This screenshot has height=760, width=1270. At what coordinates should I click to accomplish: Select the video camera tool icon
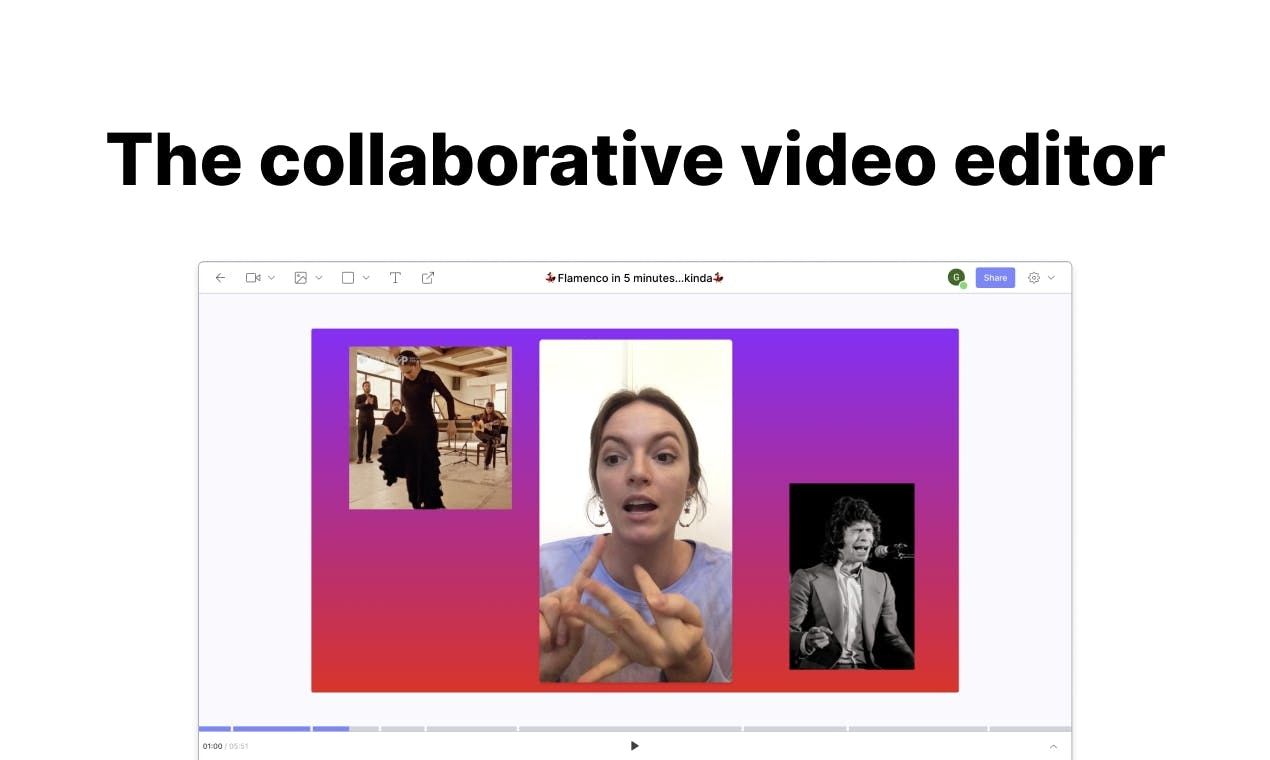click(253, 278)
